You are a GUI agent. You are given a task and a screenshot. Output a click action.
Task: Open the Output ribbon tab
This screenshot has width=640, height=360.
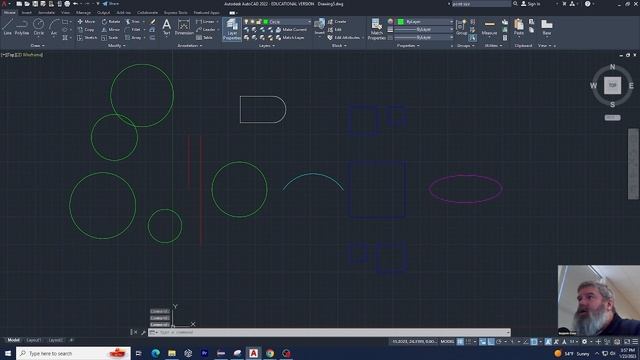click(x=103, y=13)
